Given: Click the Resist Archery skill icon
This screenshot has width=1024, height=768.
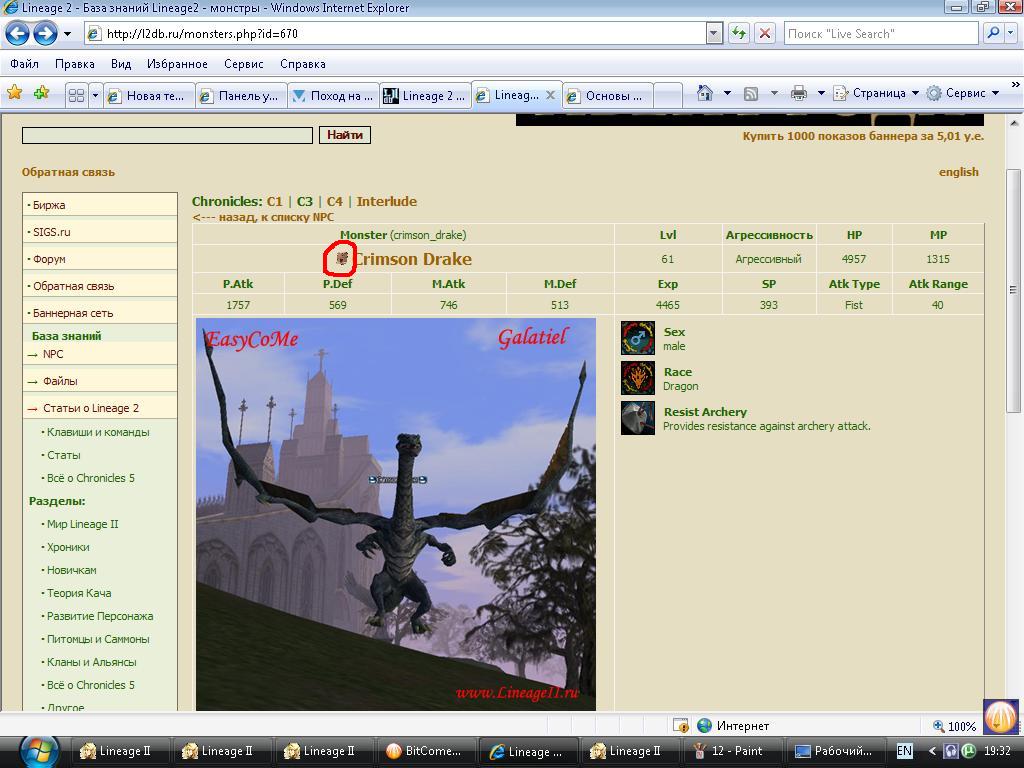Looking at the screenshot, I should click(x=637, y=418).
